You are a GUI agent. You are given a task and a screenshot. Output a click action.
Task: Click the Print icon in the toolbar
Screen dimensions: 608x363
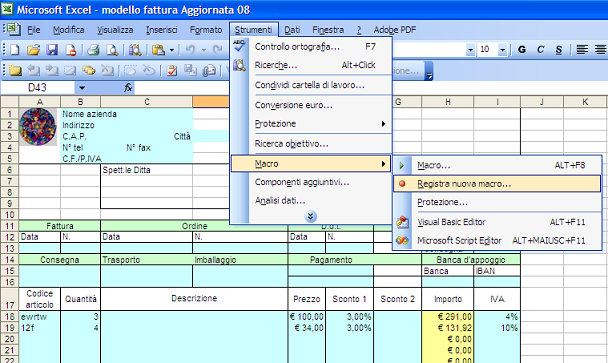[93, 50]
